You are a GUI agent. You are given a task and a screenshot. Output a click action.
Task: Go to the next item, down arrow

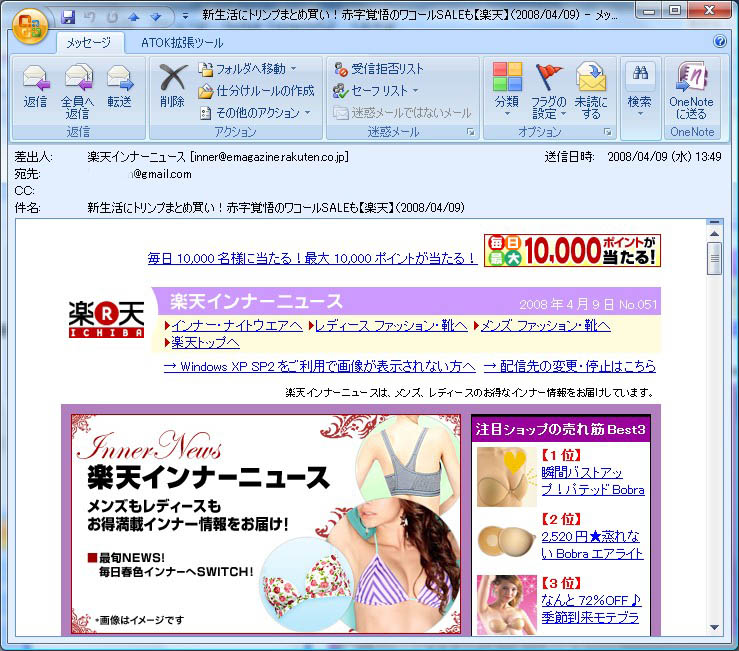point(156,17)
